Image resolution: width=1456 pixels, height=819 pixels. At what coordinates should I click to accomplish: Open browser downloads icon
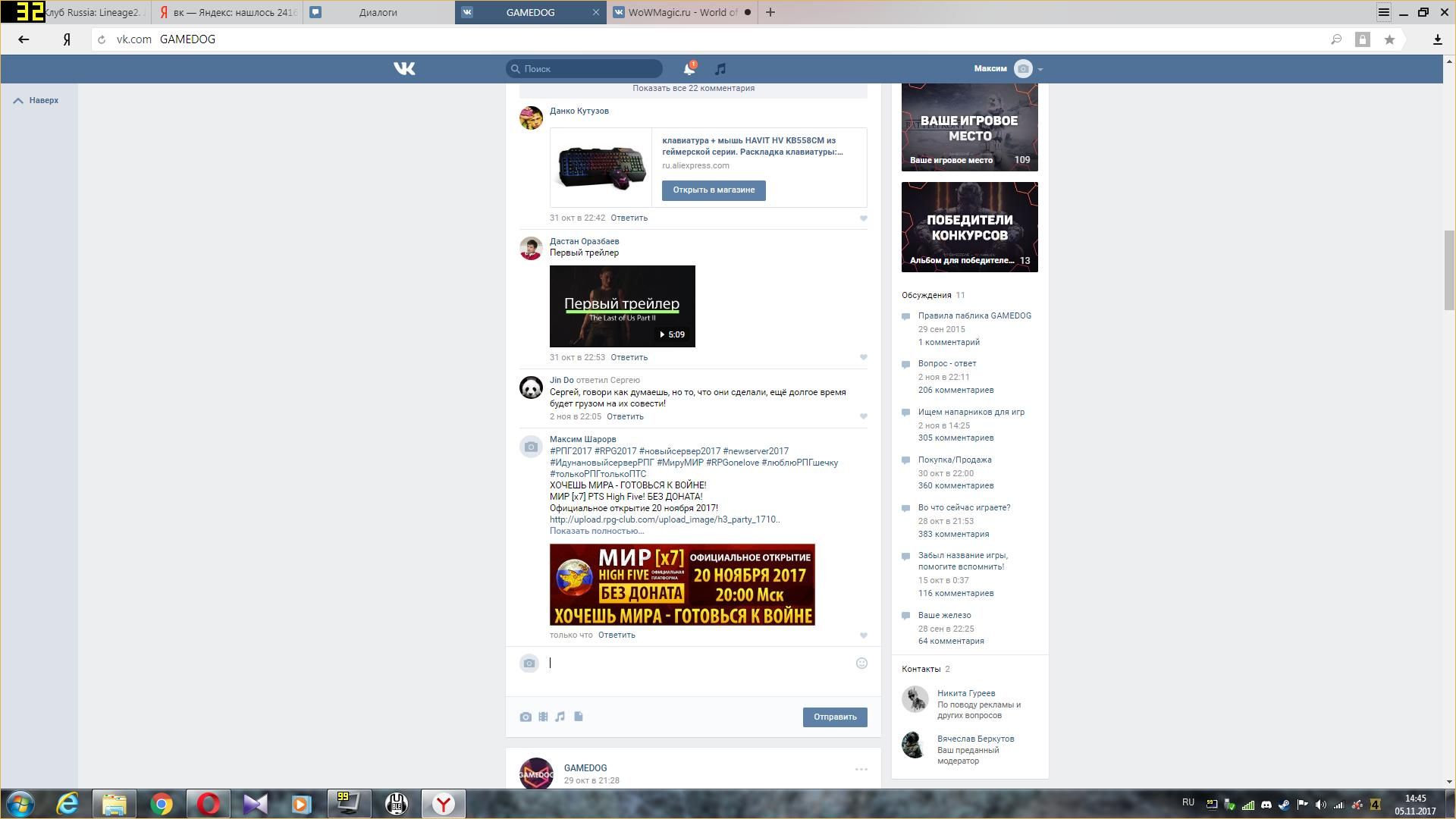pyautogui.click(x=1437, y=39)
